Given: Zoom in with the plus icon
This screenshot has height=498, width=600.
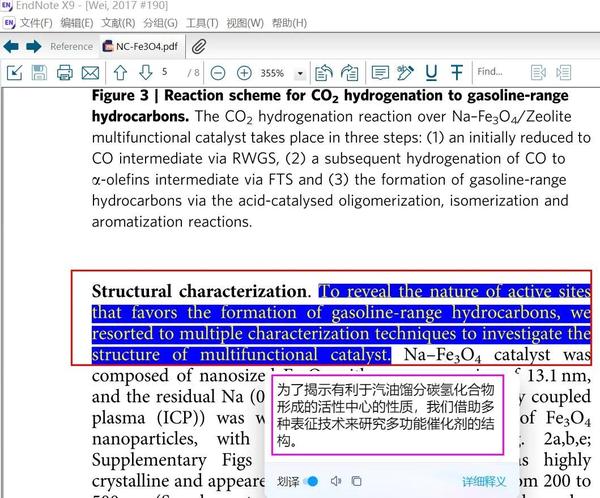Looking at the screenshot, I should coord(244,73).
